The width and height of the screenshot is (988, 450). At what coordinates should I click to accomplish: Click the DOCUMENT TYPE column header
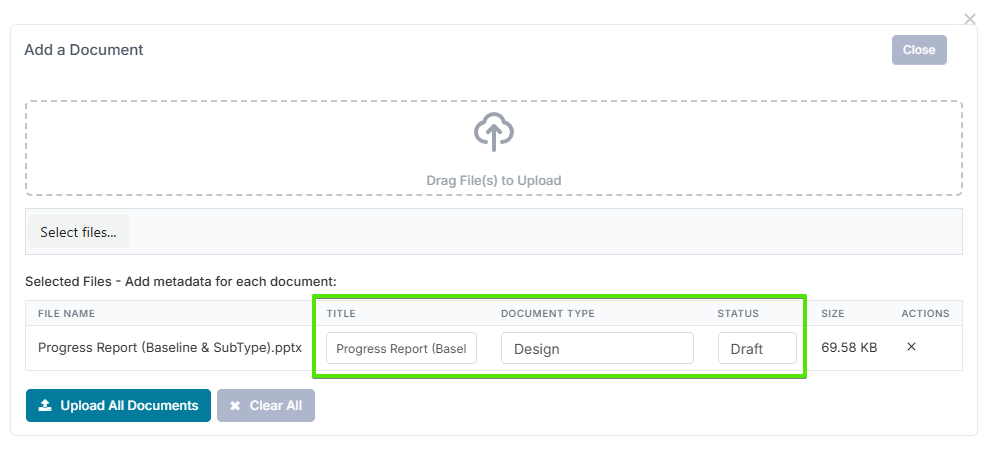coord(547,313)
